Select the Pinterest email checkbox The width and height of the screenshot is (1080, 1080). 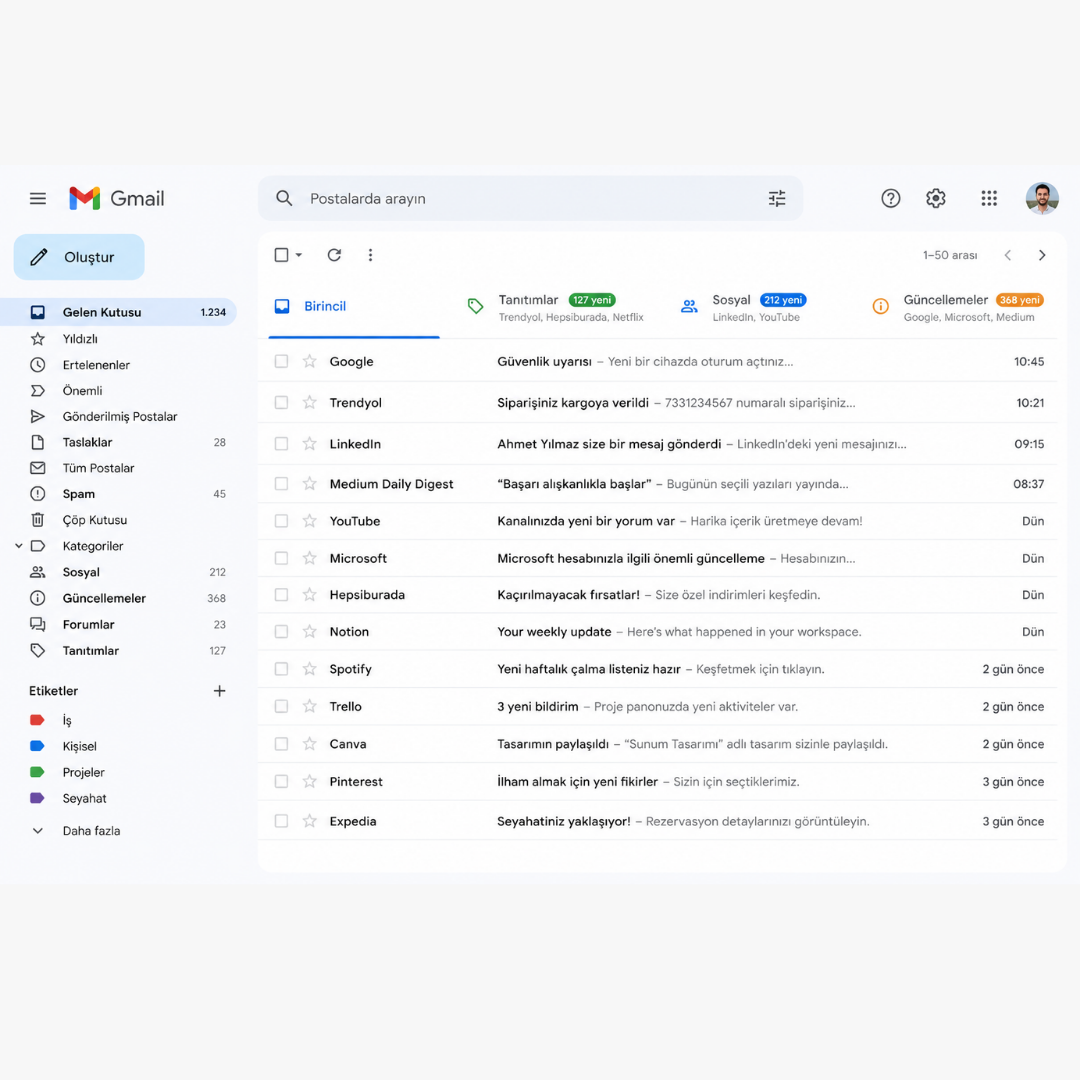pyautogui.click(x=281, y=781)
